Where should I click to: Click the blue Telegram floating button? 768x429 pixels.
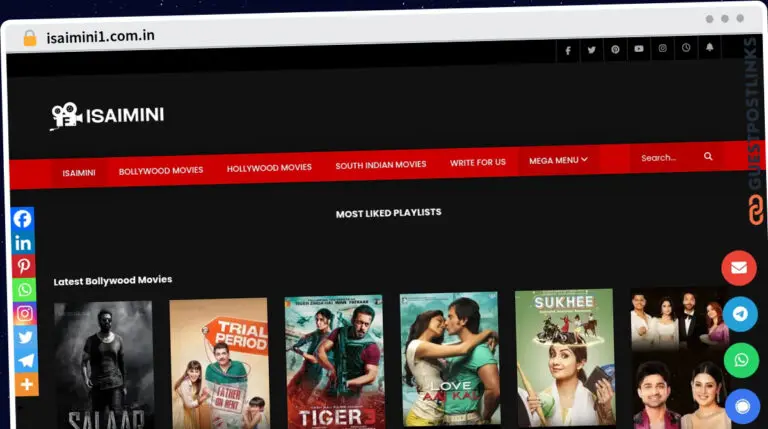(x=740, y=314)
